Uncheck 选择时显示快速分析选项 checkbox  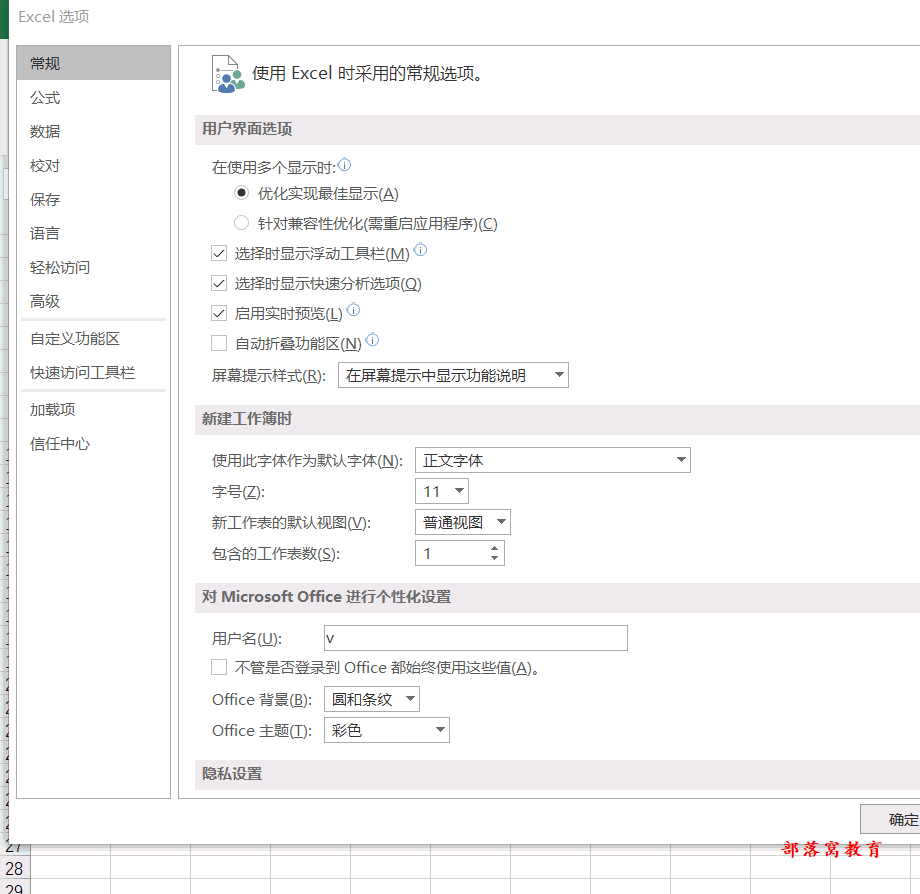pos(219,283)
